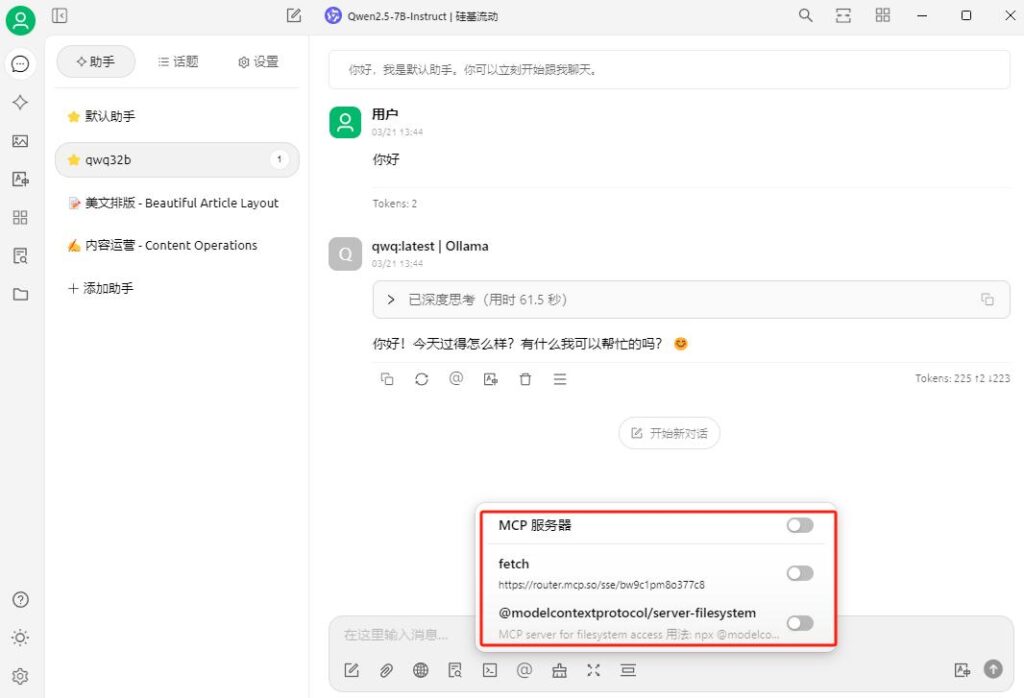Copy the assistant's reply message

(x=387, y=379)
